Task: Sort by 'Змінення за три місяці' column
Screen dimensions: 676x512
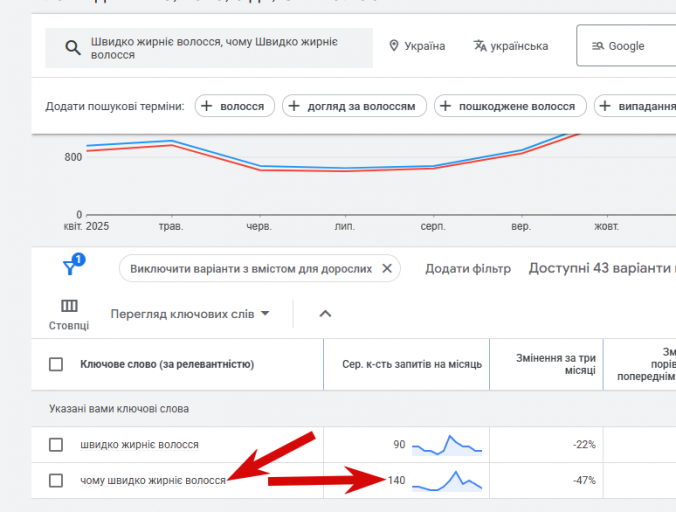Action: pos(556,364)
